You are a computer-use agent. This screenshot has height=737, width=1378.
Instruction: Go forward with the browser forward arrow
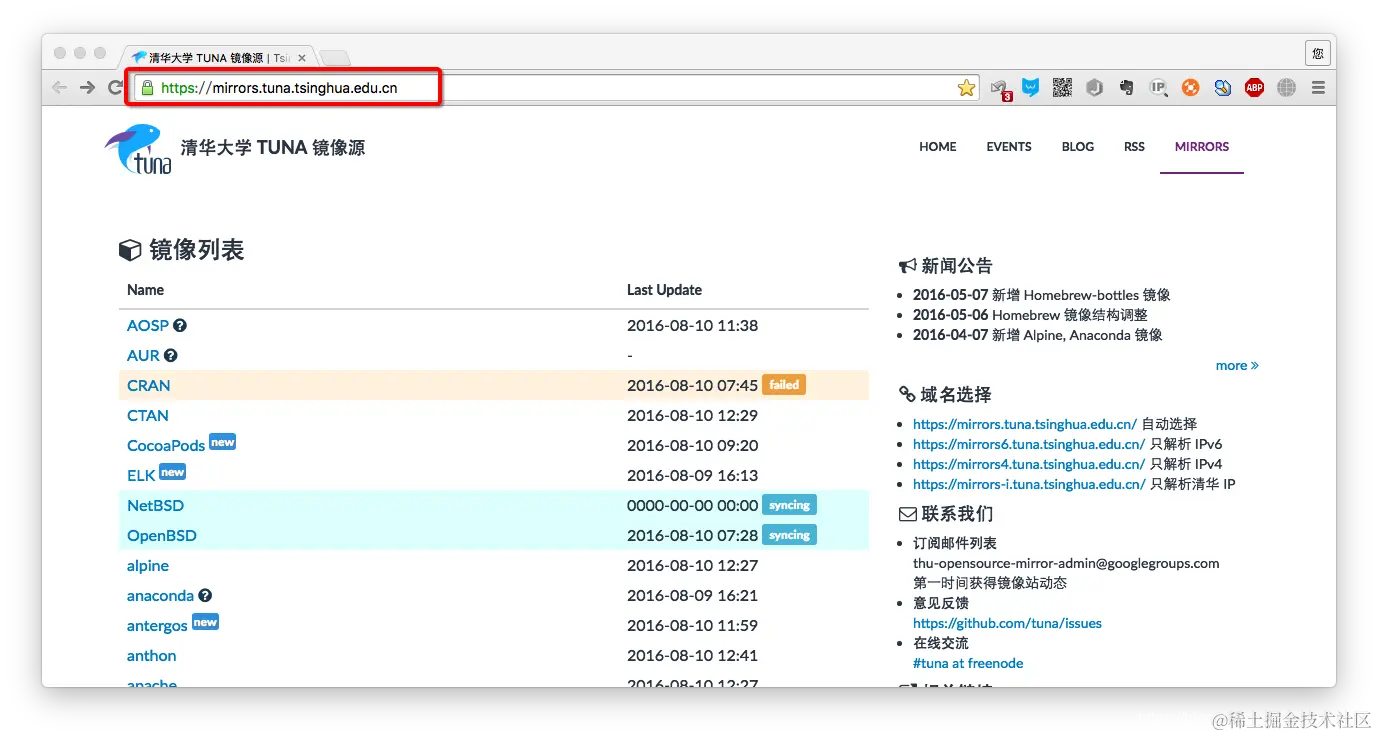click(x=88, y=88)
